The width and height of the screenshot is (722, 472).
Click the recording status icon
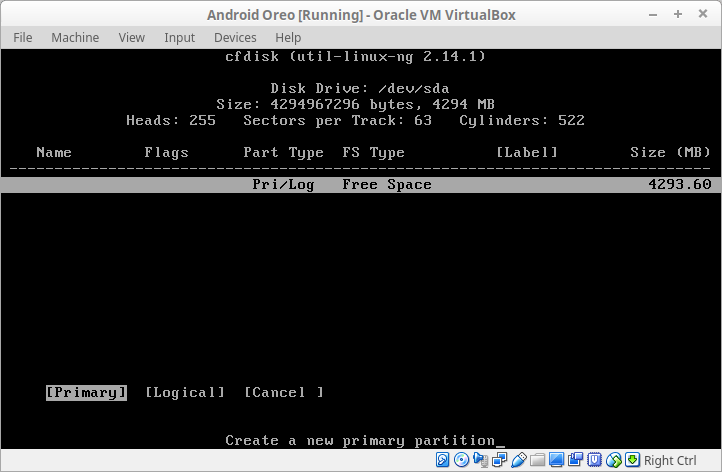[575, 460]
